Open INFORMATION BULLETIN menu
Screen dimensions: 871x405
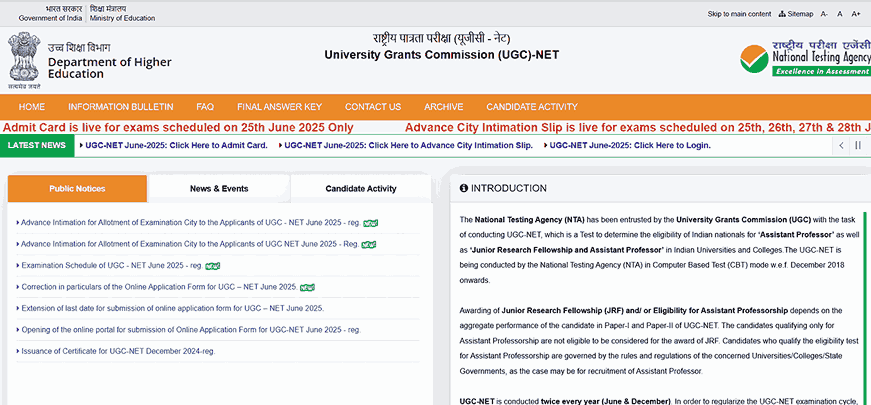point(121,107)
